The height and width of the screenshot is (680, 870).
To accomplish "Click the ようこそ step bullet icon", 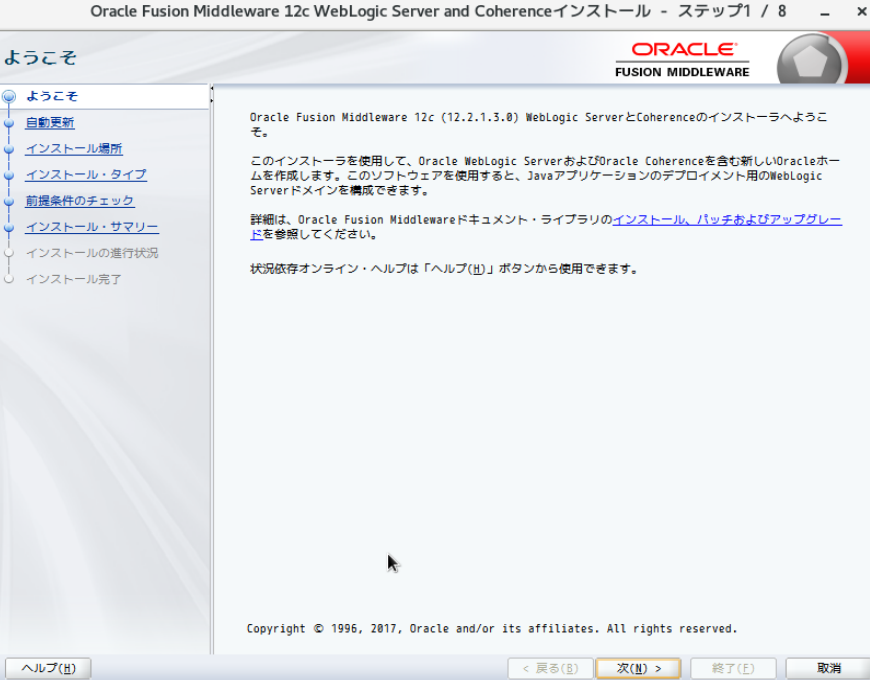I will pos(9,97).
